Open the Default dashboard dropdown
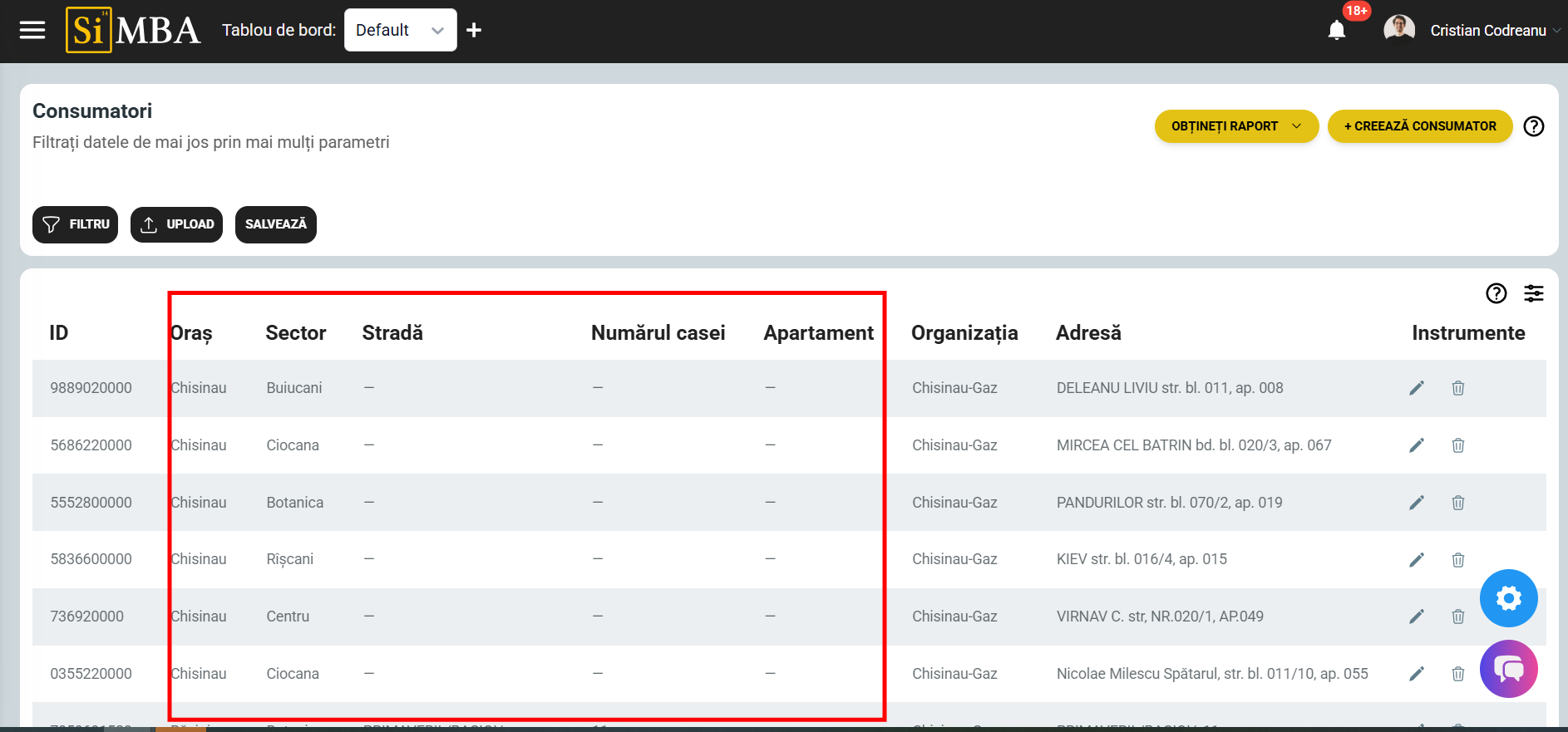This screenshot has width=1568, height=732. pos(400,31)
